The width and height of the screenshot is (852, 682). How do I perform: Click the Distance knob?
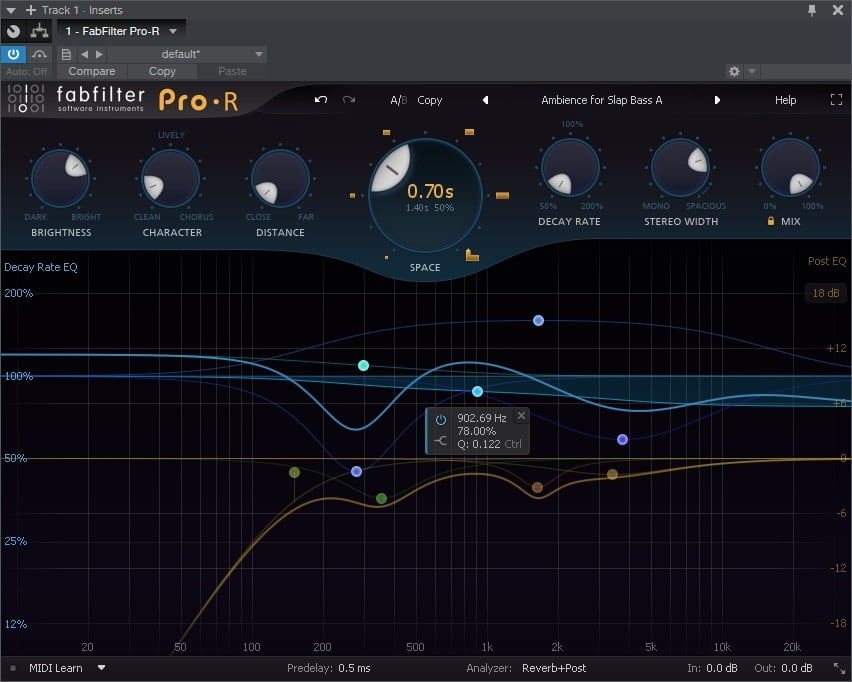[280, 178]
